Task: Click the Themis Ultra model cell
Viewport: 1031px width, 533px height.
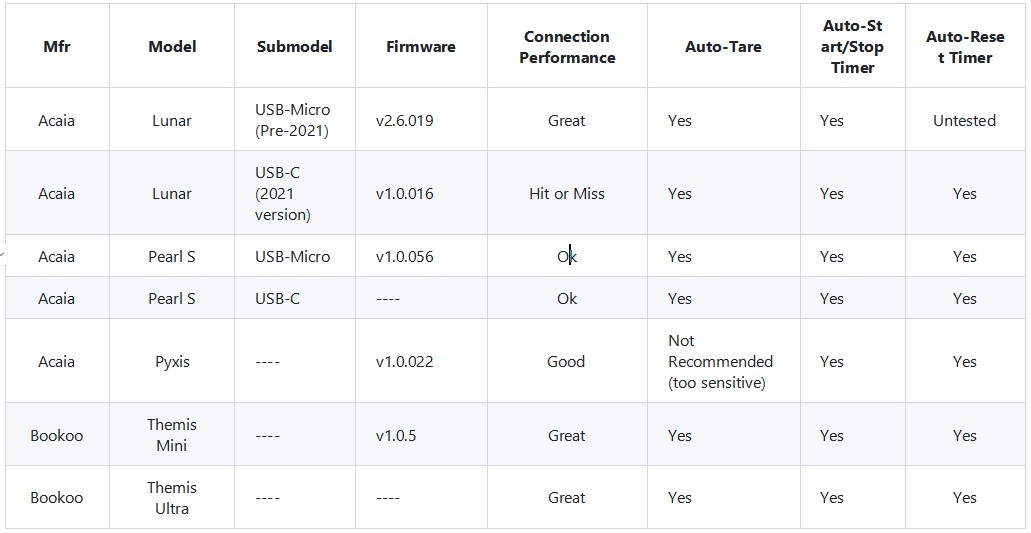Action: tap(172, 498)
